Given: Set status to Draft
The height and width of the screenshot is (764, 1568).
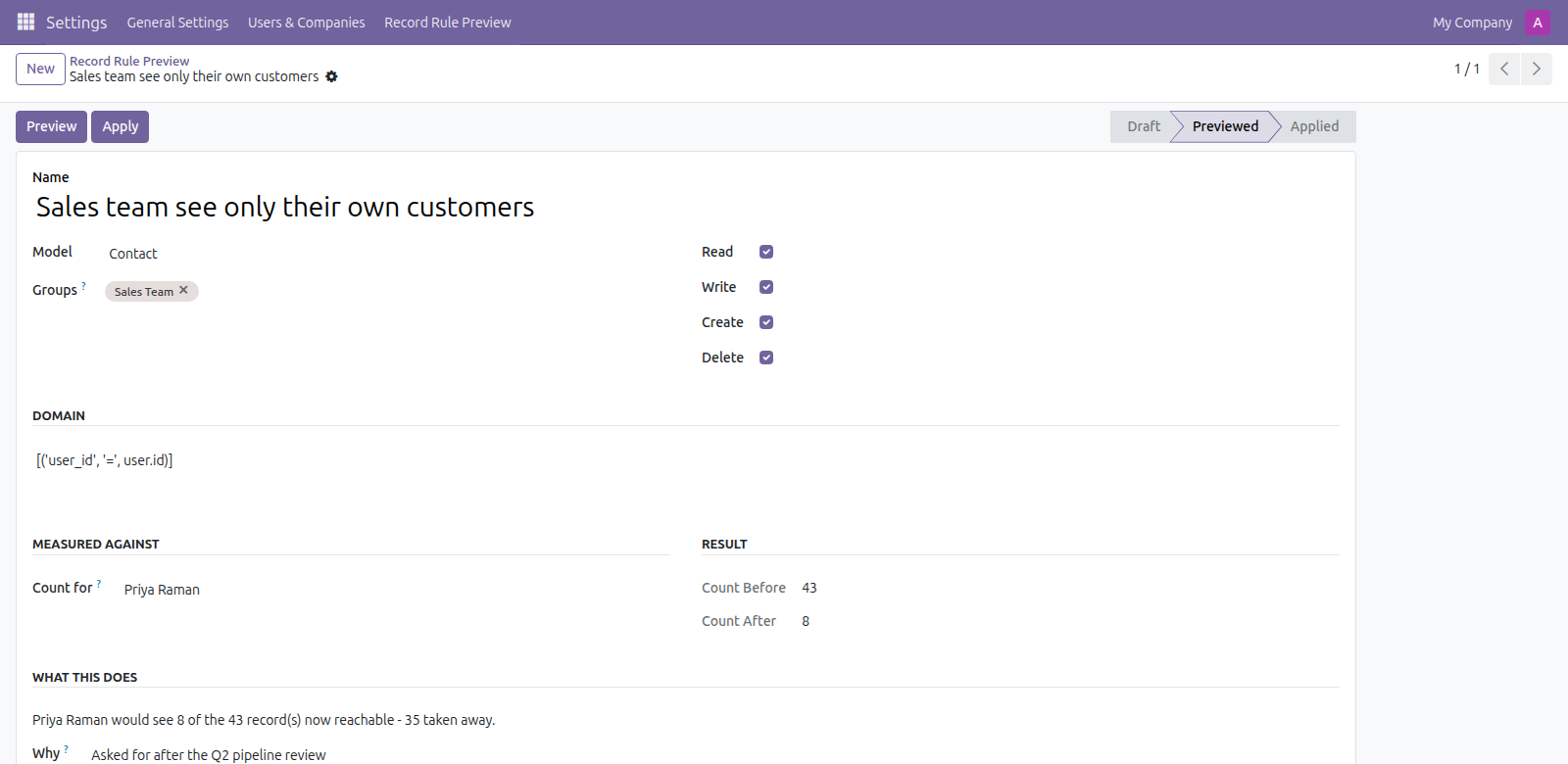Looking at the screenshot, I should 1143,126.
